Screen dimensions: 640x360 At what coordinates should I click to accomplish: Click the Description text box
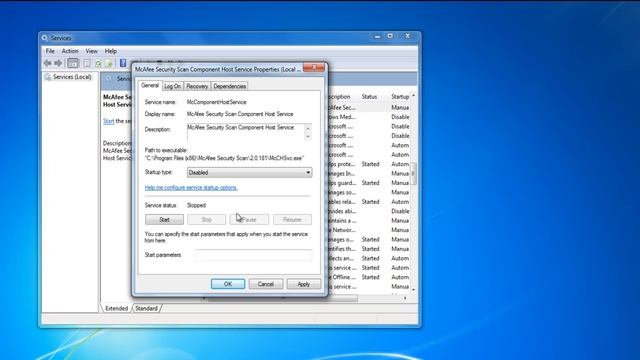[245, 132]
